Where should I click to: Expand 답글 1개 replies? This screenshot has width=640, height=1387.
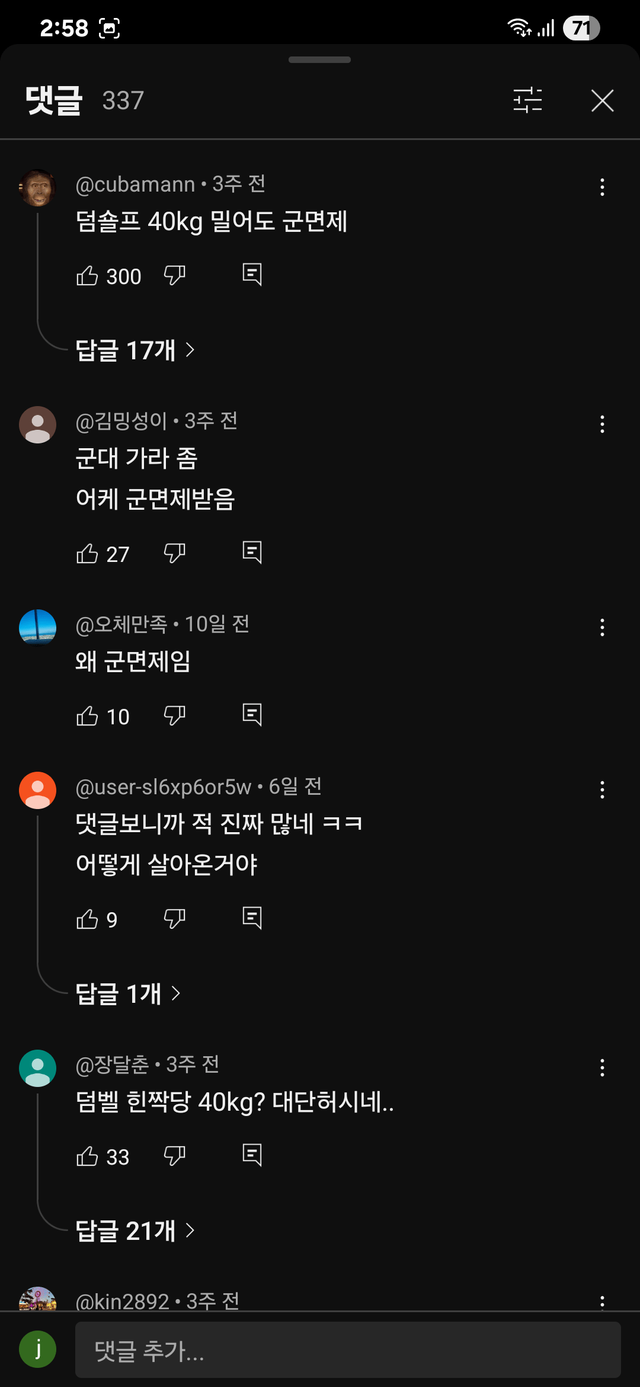point(128,993)
